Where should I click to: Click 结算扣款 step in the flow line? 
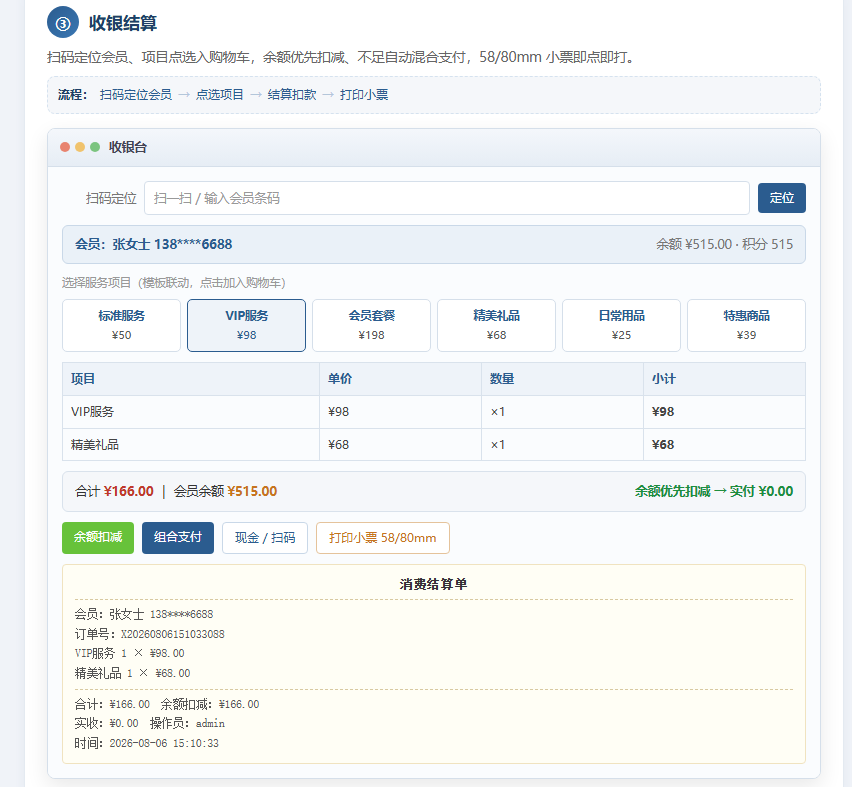pos(292,95)
